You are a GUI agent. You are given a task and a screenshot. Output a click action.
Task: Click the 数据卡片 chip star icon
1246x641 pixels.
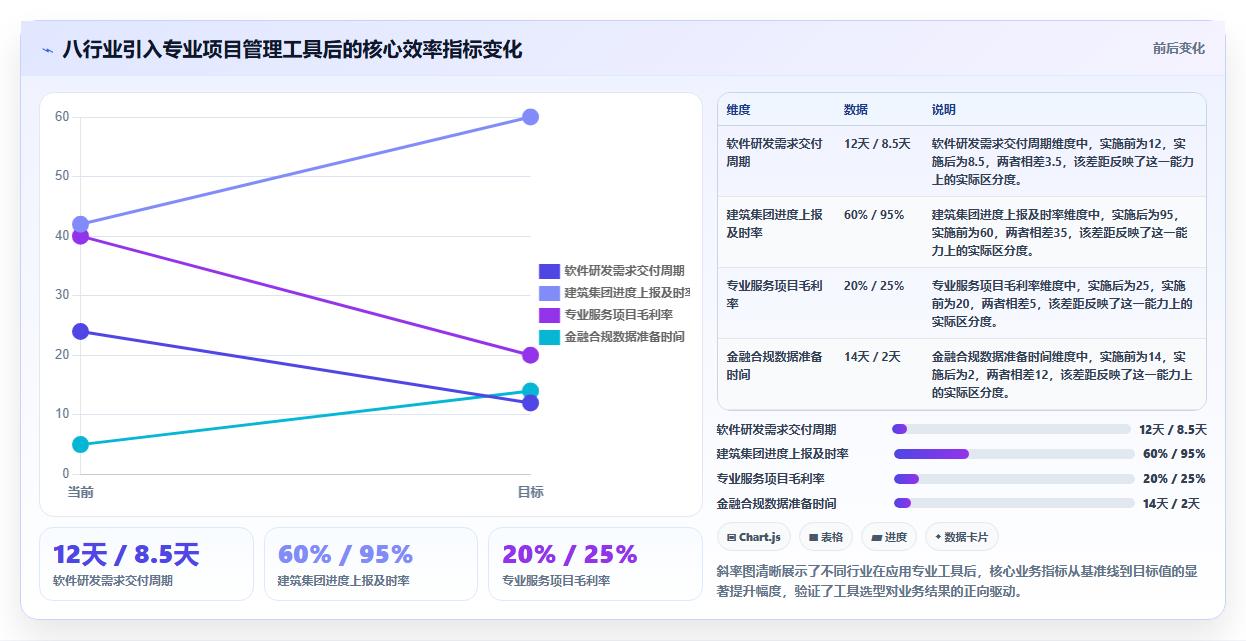(938, 537)
